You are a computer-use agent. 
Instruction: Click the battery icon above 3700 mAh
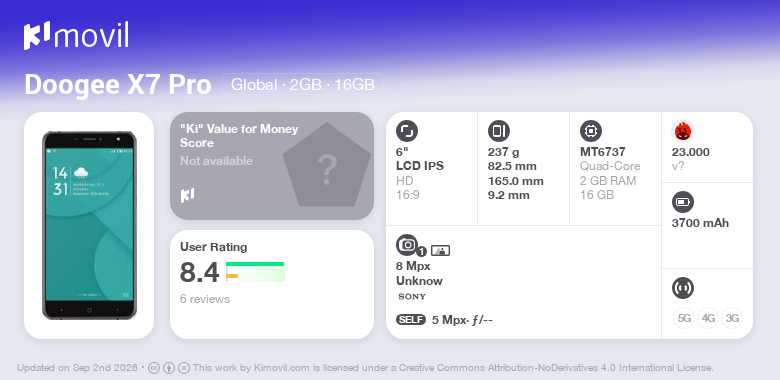pyautogui.click(x=683, y=202)
